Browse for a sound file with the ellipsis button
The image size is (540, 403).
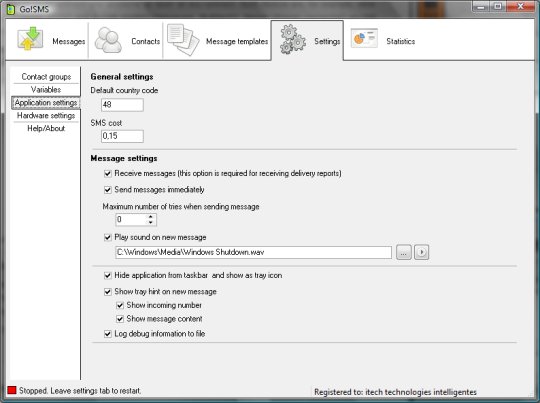[x=404, y=252]
